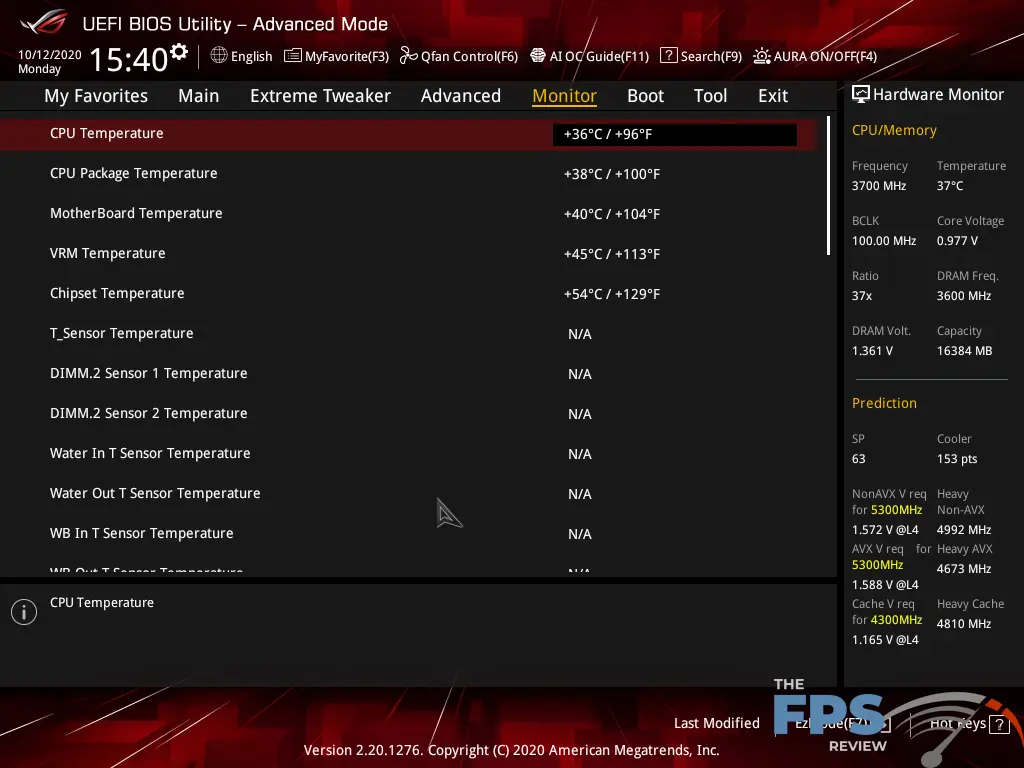Select DIMM.2 Sensor 1 Temperature row
Viewport: 1024px width, 768px height.
(x=408, y=374)
